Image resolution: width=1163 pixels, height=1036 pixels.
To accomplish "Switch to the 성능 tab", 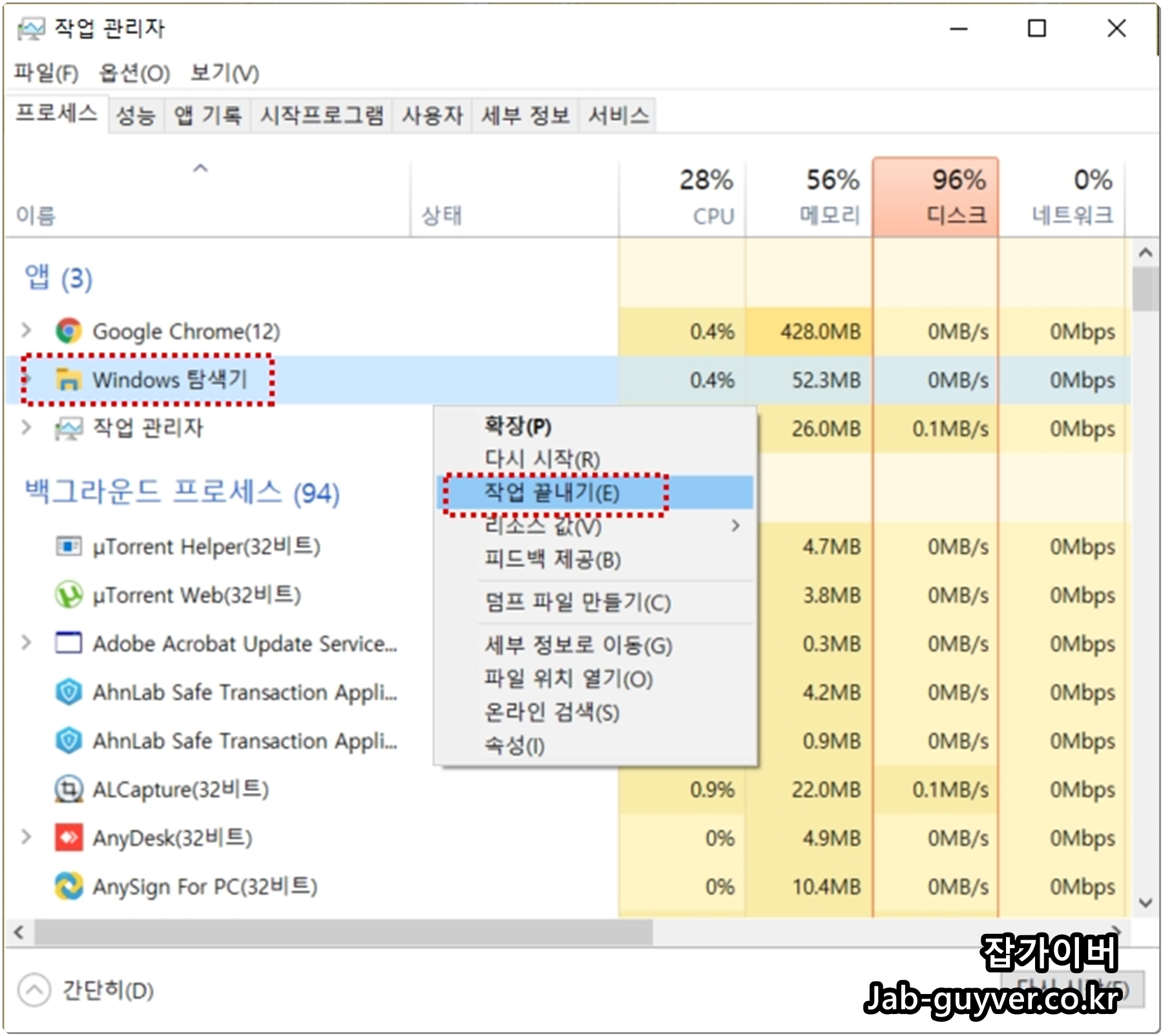I will (136, 116).
